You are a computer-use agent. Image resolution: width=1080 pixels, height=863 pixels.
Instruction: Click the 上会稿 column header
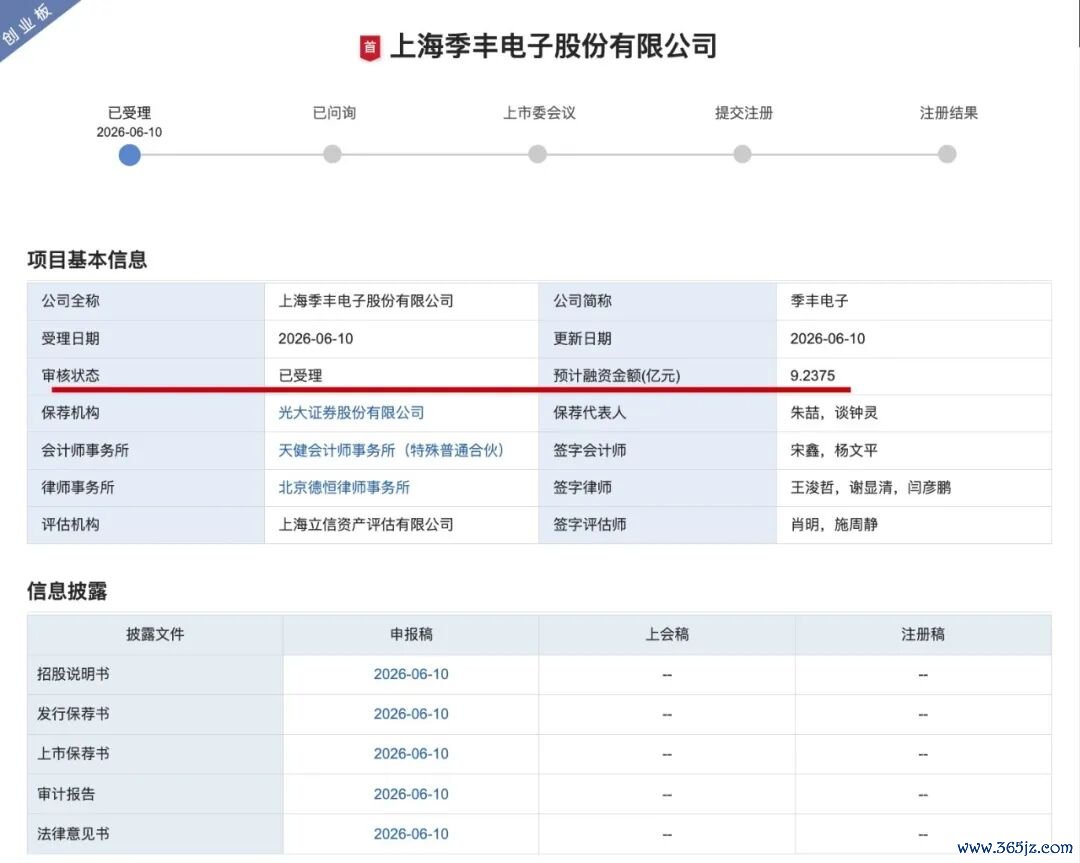click(x=667, y=634)
